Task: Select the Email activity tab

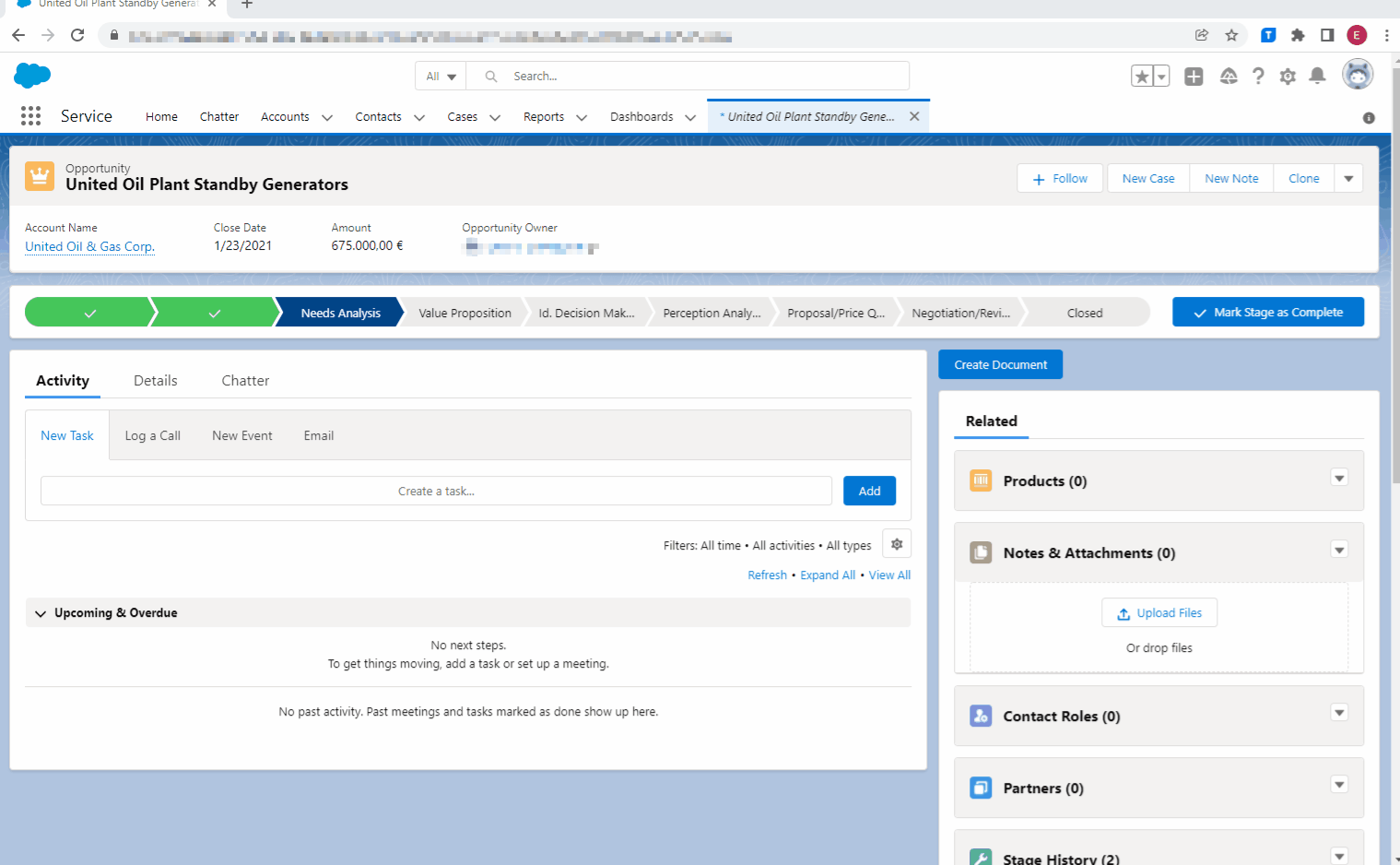Action: (x=319, y=436)
